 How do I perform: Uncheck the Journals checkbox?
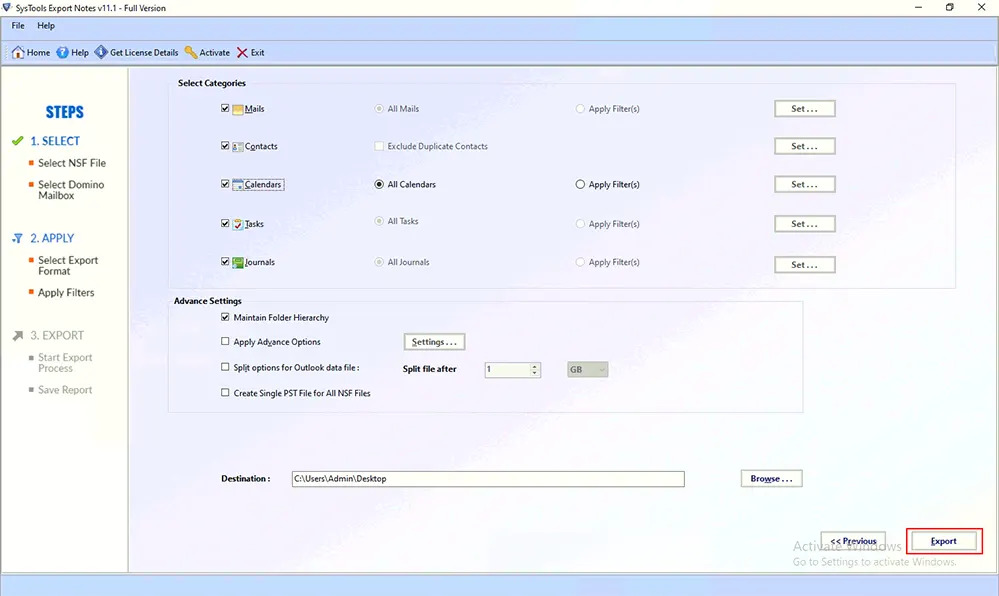point(225,261)
